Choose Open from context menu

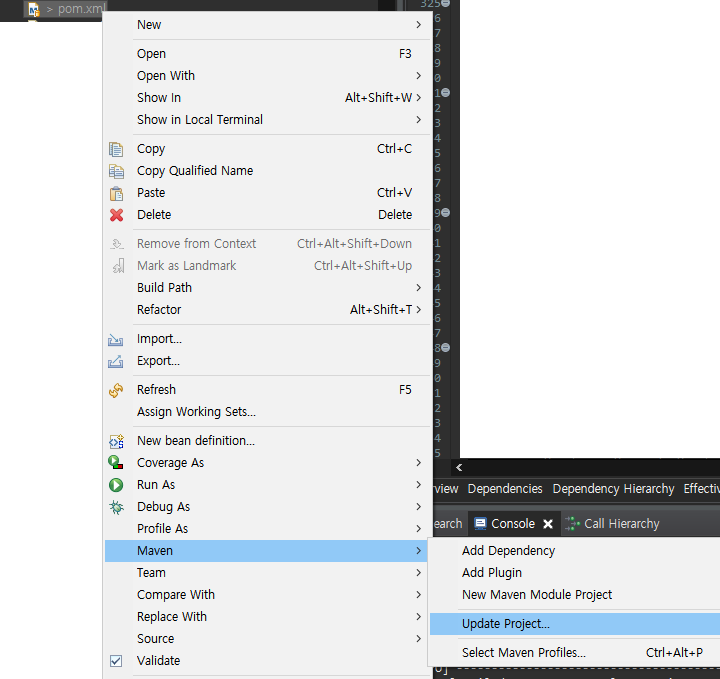[x=267, y=54]
